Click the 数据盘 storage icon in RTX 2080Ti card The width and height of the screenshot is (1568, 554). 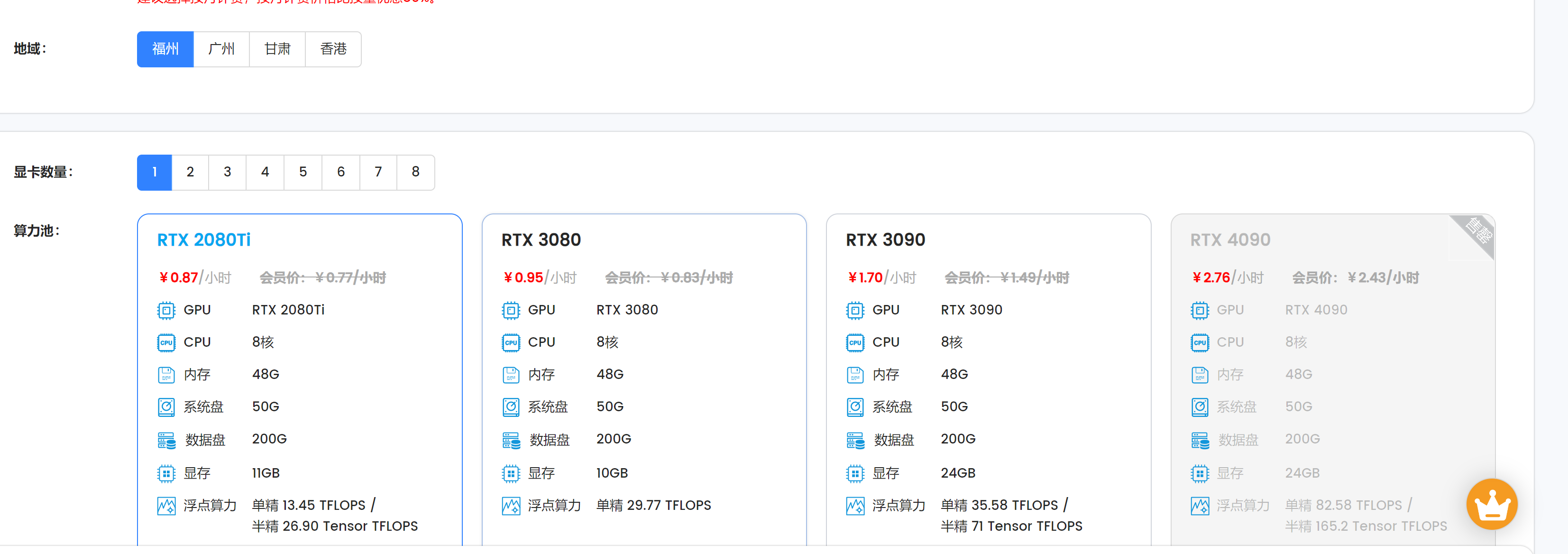pyautogui.click(x=167, y=440)
